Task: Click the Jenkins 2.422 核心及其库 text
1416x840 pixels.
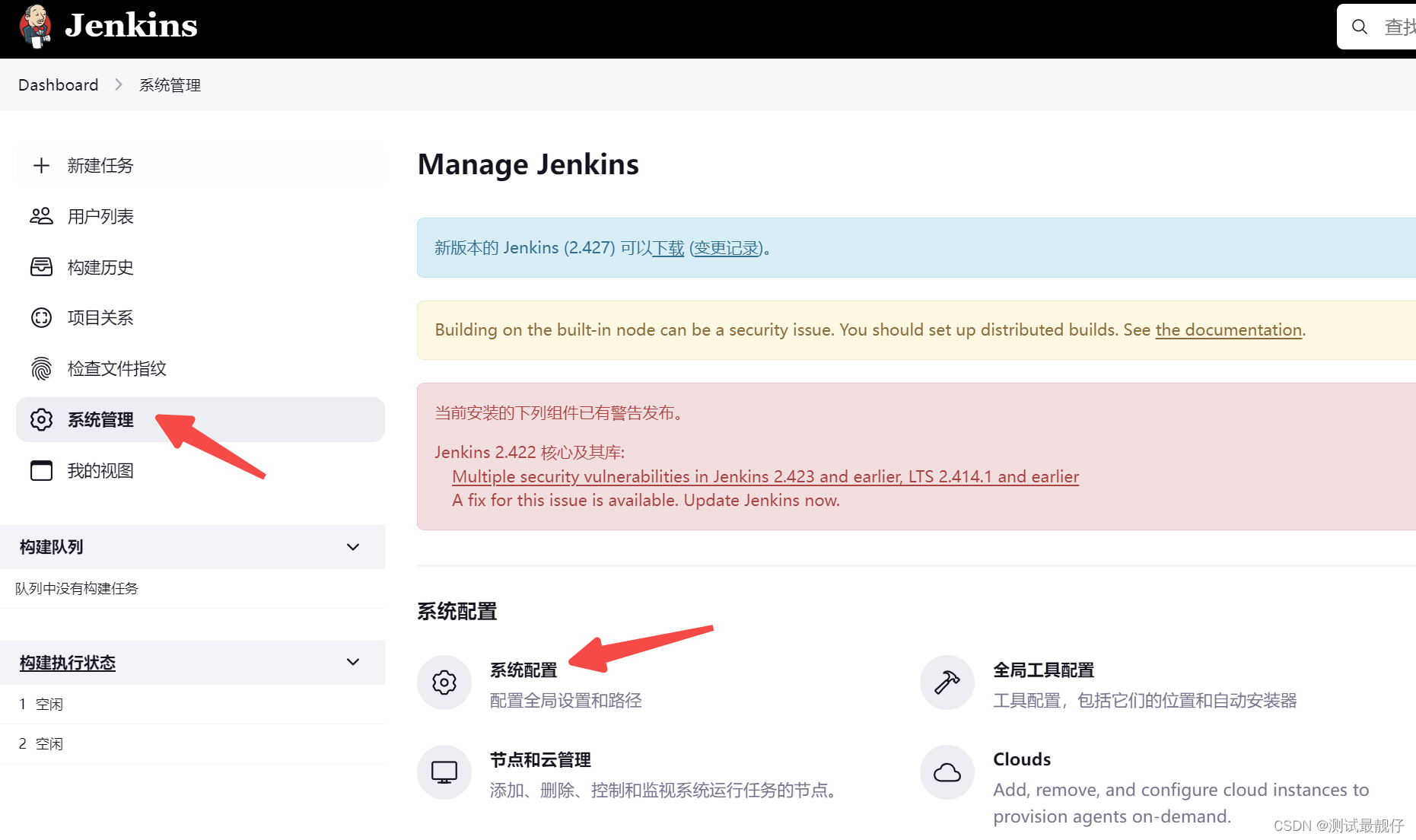Action: pos(530,452)
